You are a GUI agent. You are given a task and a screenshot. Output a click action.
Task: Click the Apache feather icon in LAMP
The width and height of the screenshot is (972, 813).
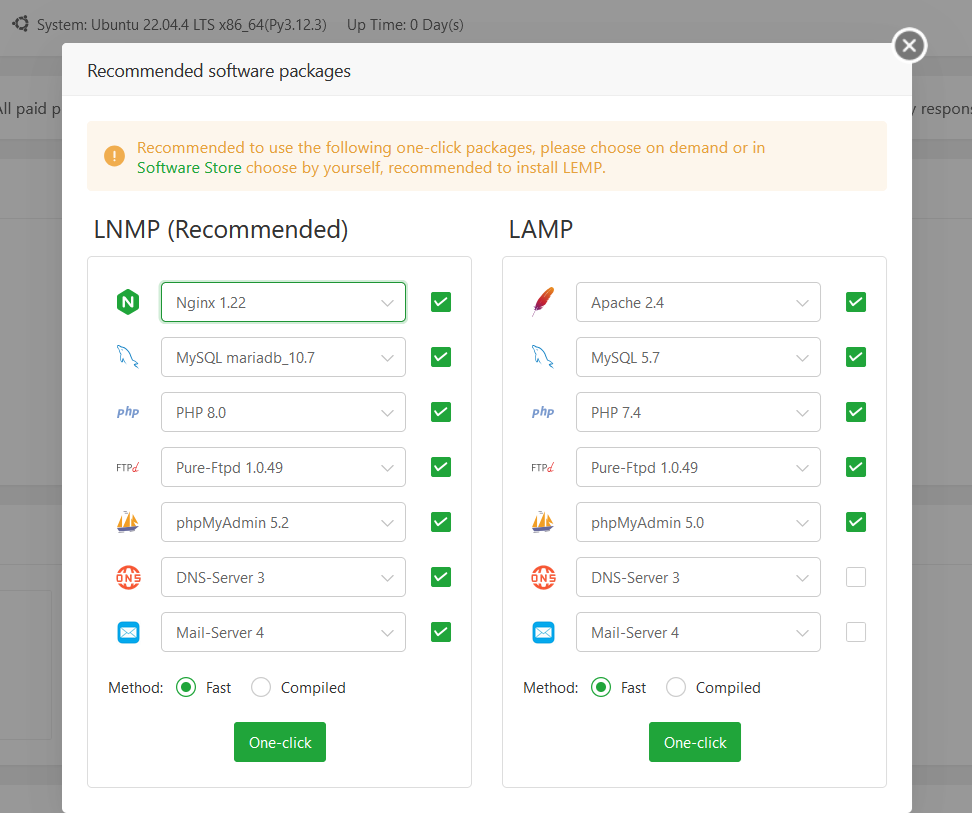(543, 302)
